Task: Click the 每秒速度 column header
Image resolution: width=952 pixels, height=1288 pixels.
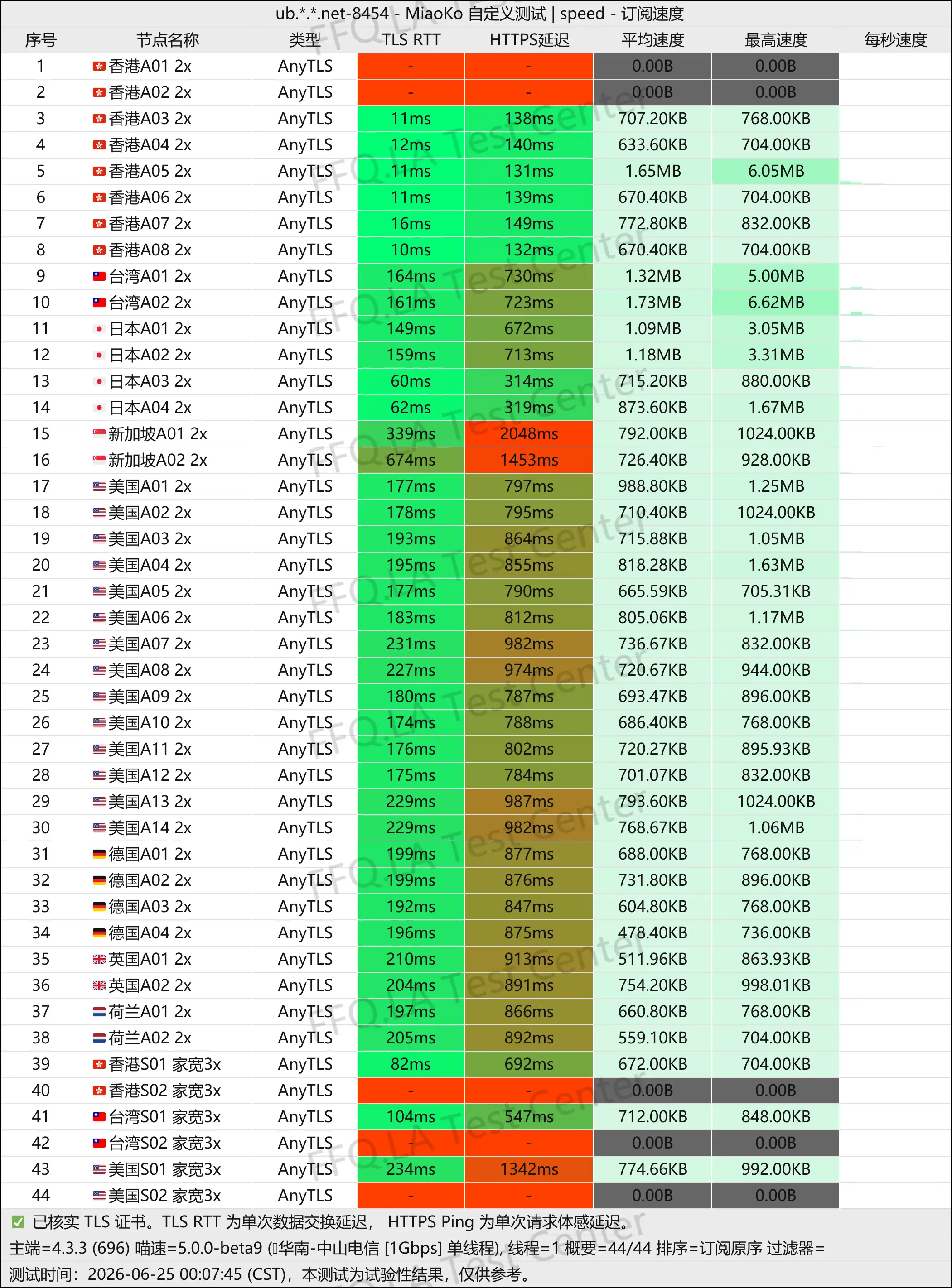Action: (895, 40)
